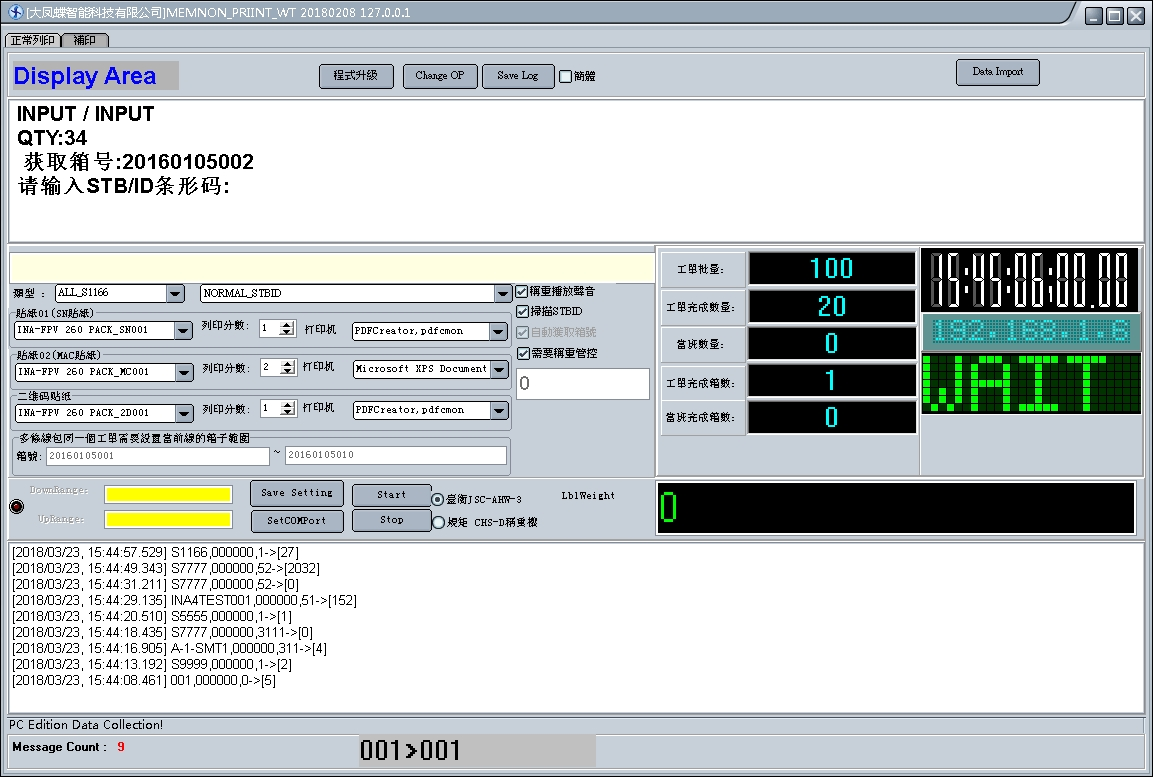
Task: Open the NORMAL_STBID dropdown
Action: click(x=503, y=293)
